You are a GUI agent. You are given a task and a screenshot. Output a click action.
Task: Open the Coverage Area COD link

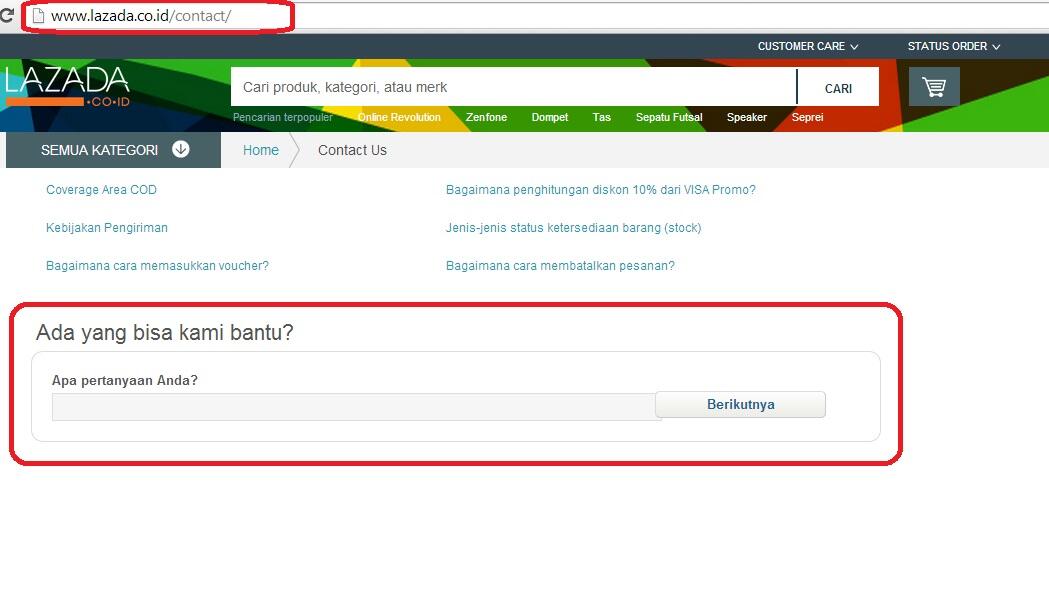coord(101,189)
